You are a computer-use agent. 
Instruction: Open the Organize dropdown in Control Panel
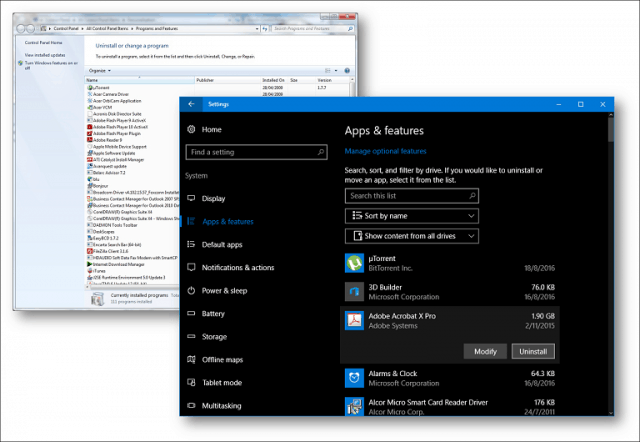pos(100,71)
